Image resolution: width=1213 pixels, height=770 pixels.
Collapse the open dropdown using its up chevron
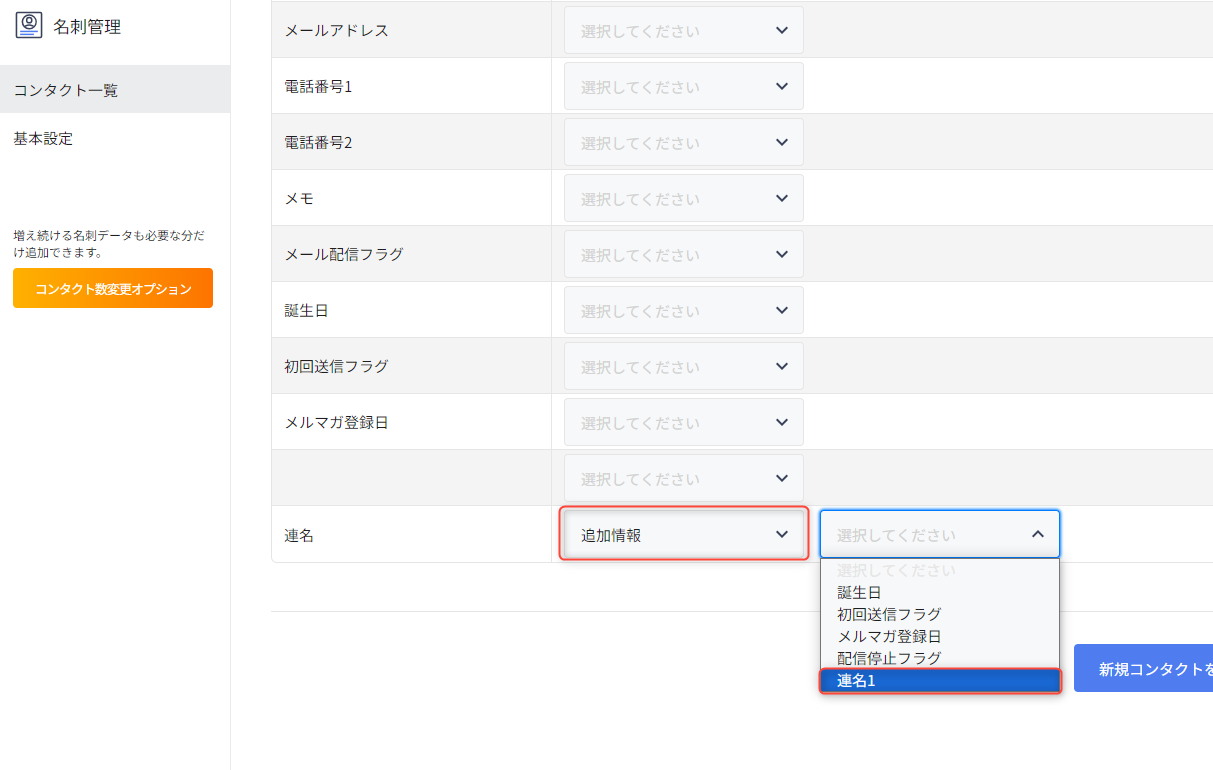(1038, 535)
